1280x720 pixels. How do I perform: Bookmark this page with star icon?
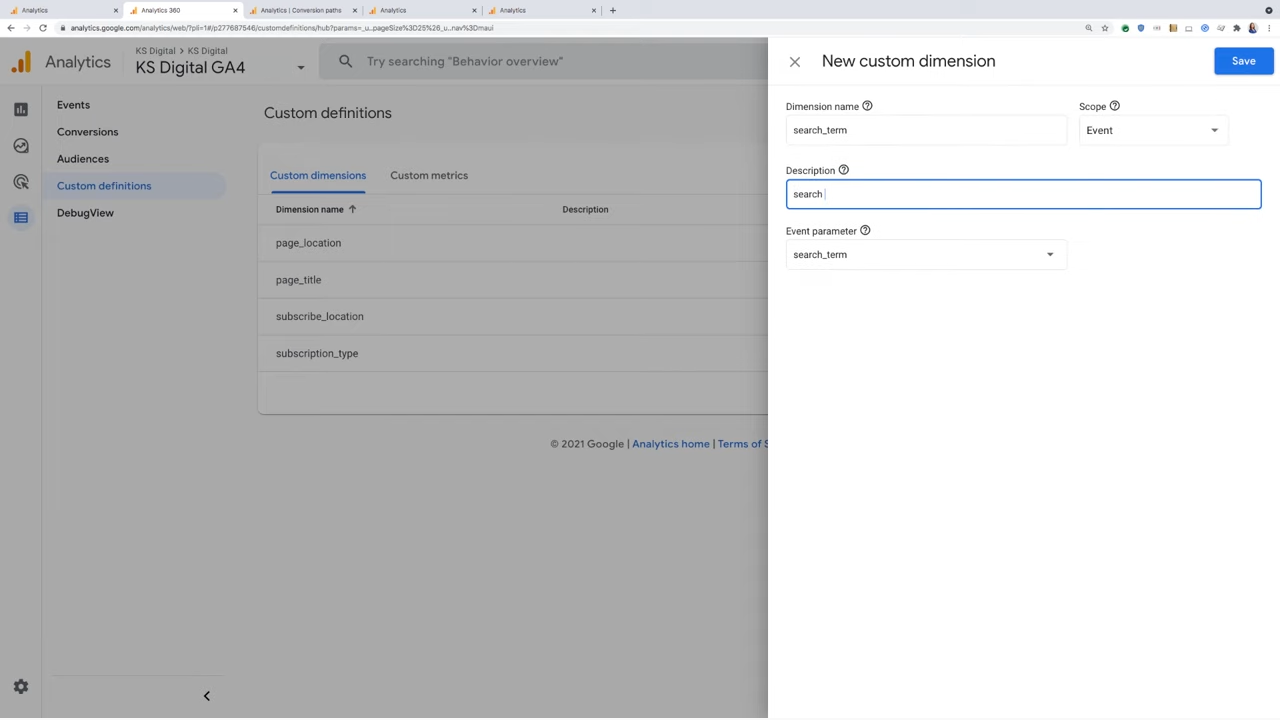coord(1105,28)
